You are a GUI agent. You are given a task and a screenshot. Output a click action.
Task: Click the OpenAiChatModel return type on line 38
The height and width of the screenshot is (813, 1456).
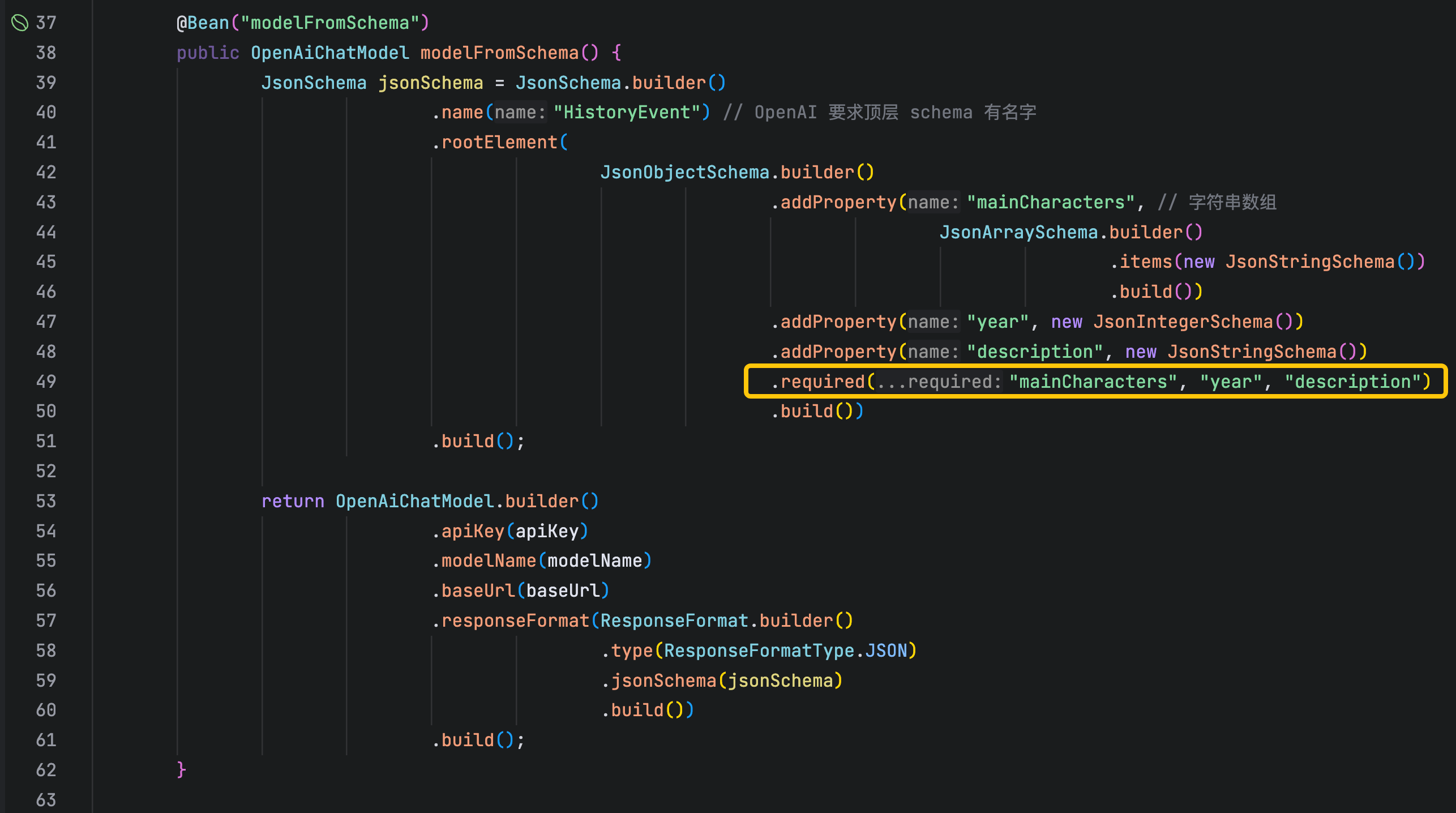(x=329, y=53)
